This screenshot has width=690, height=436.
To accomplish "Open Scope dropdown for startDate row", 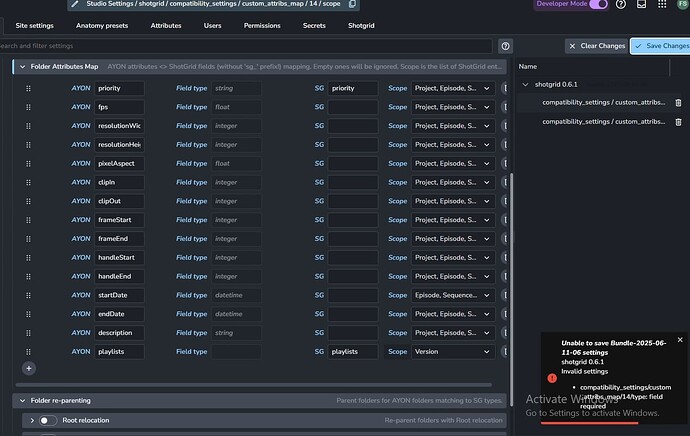I will 453,295.
